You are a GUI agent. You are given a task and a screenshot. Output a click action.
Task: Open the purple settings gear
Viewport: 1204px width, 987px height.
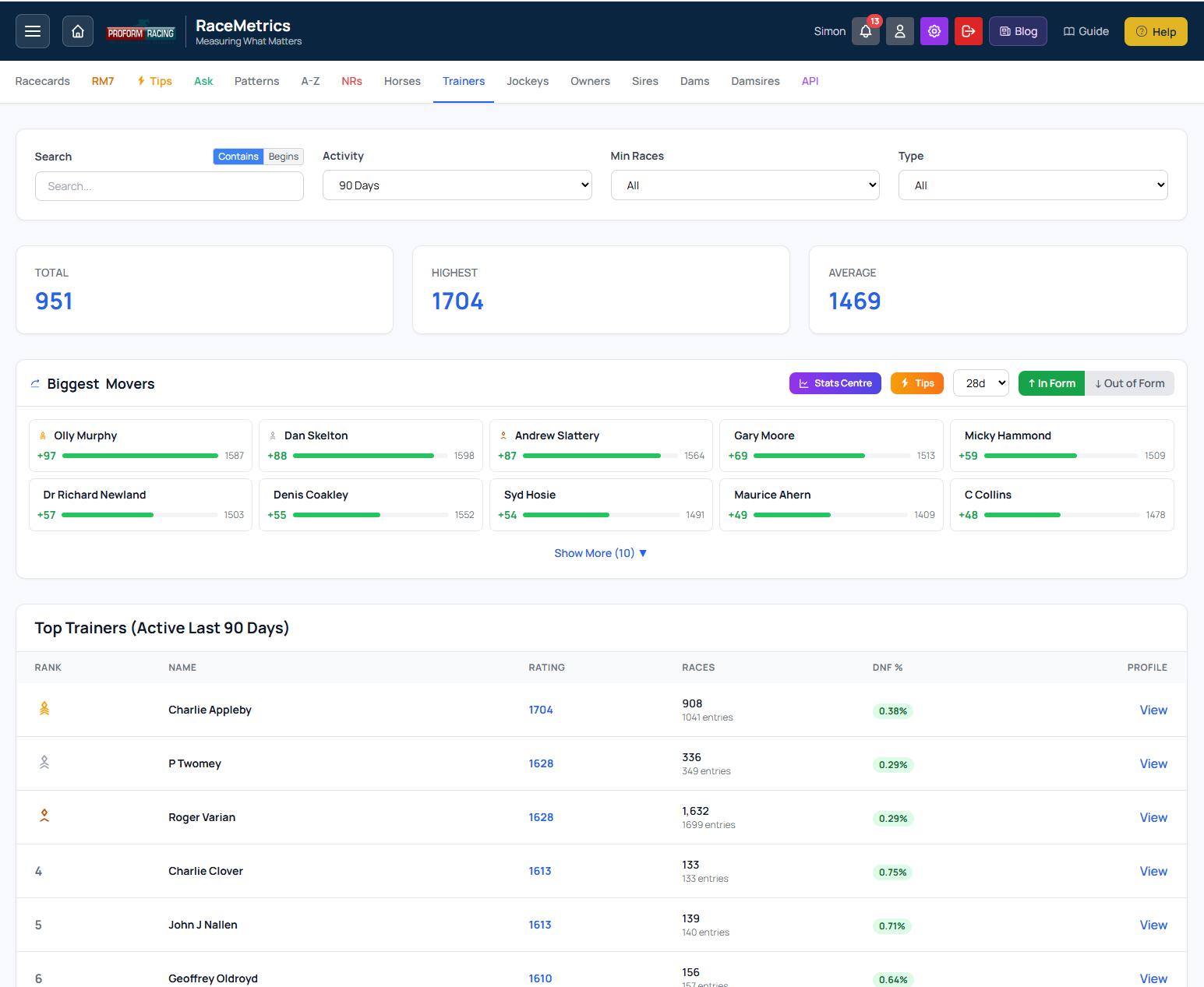(934, 31)
